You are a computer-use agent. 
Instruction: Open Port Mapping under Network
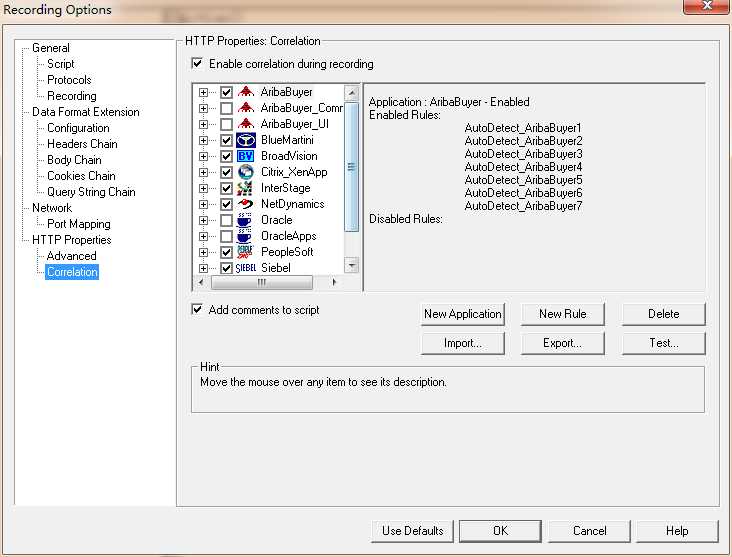pos(79,224)
